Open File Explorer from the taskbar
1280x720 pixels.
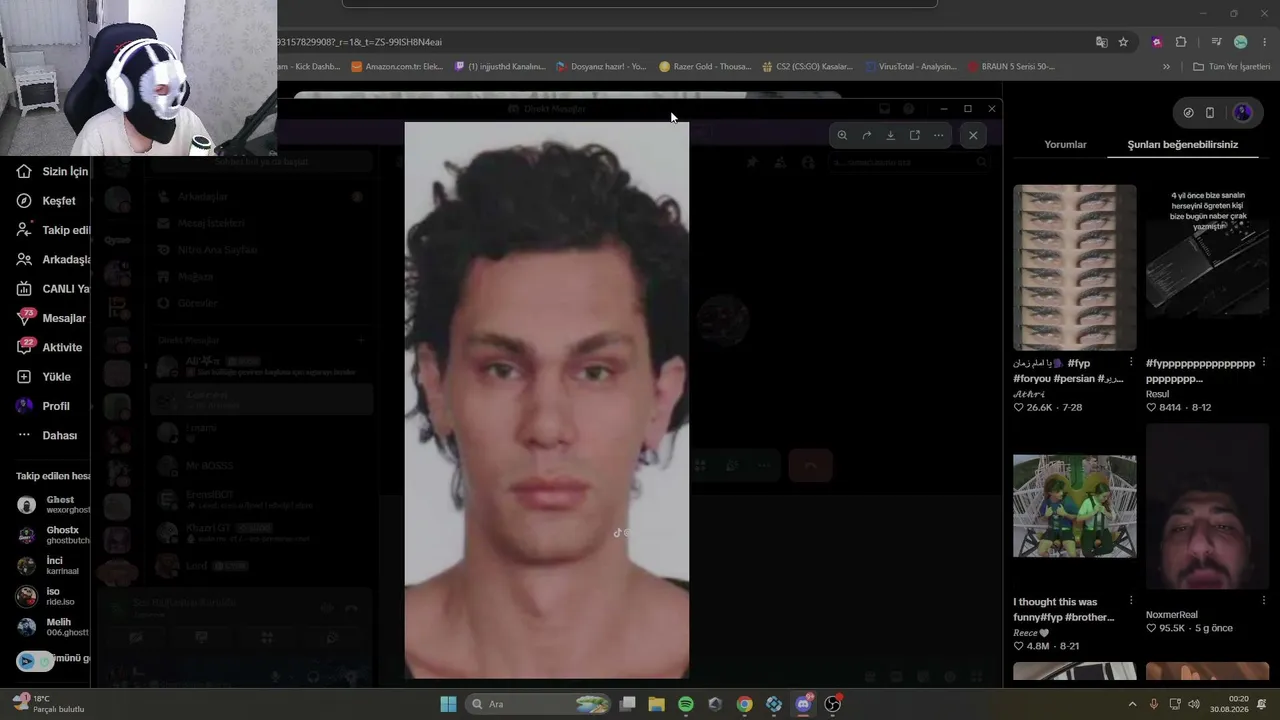tap(656, 704)
